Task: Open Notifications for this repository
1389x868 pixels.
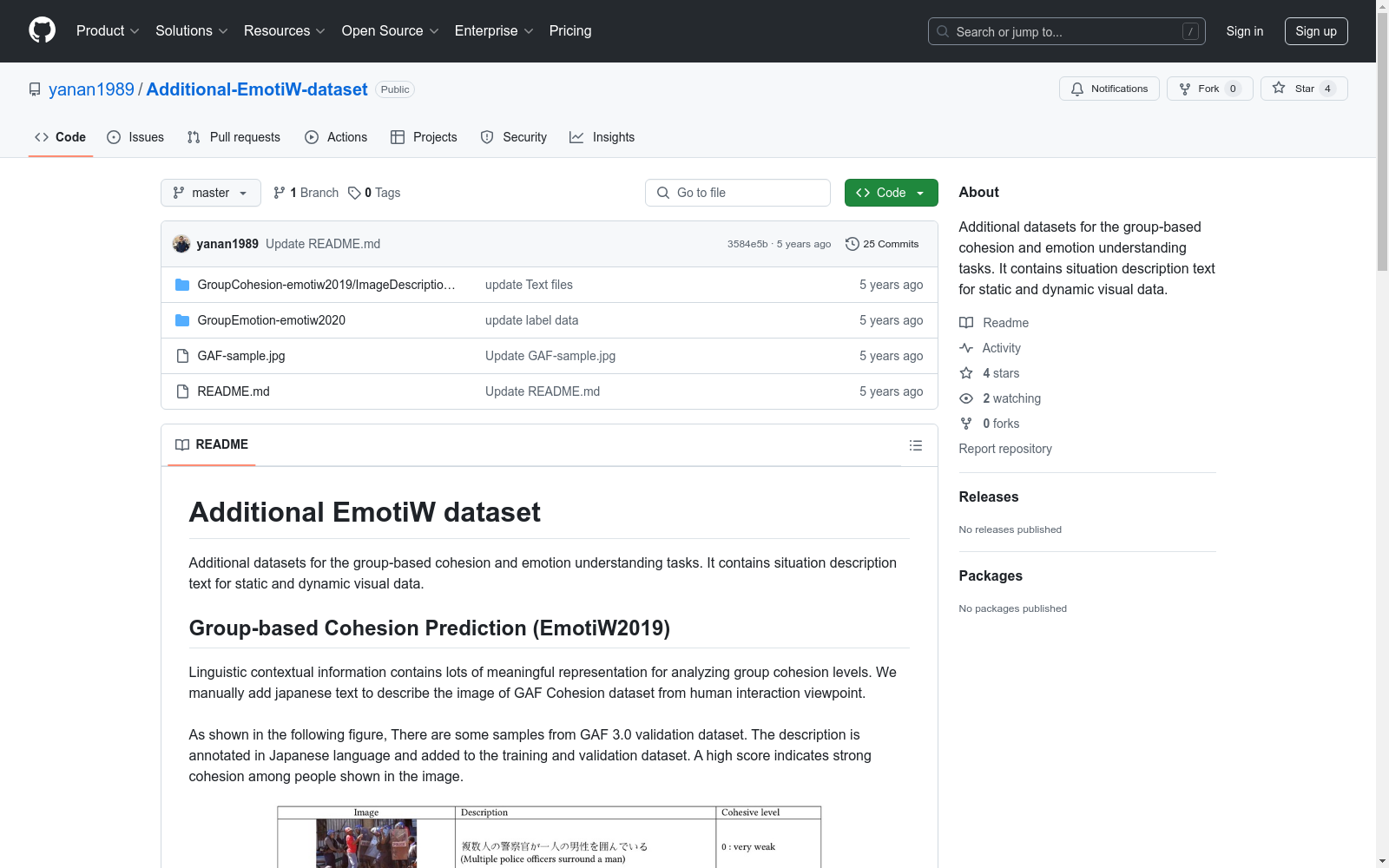Action: [x=1109, y=89]
